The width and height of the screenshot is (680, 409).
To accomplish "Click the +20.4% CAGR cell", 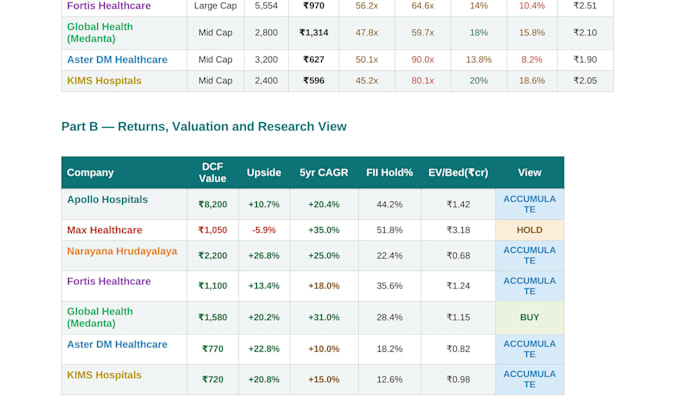I will point(324,204).
